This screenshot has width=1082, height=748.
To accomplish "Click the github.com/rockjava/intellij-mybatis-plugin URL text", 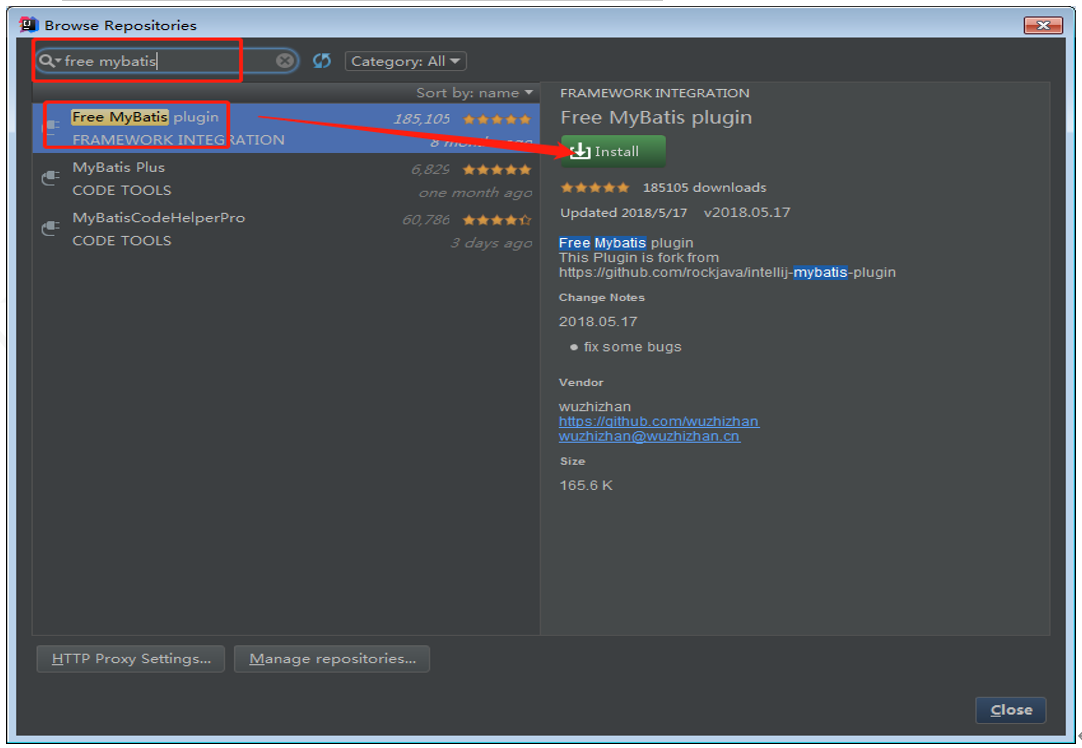I will (727, 272).
